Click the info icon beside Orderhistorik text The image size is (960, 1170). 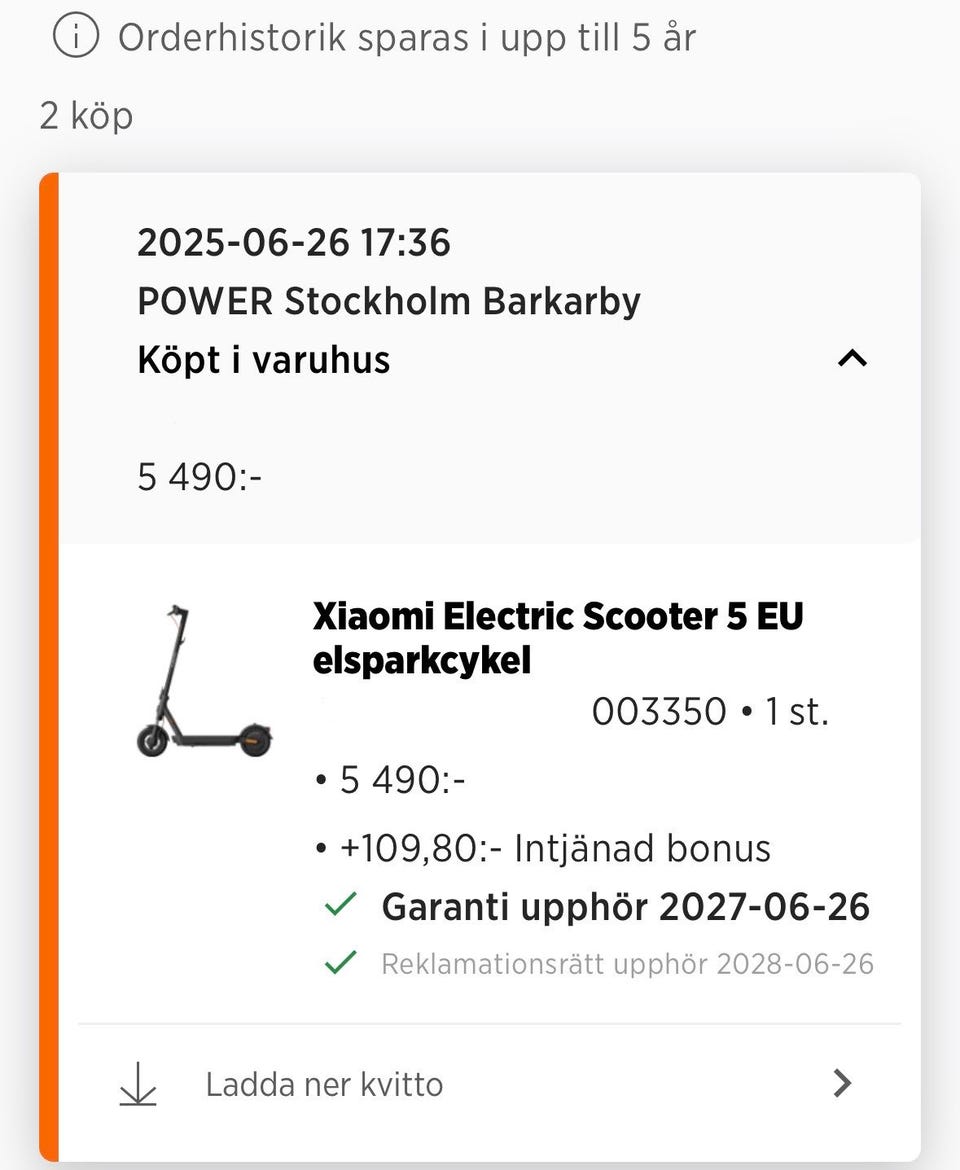(77, 38)
